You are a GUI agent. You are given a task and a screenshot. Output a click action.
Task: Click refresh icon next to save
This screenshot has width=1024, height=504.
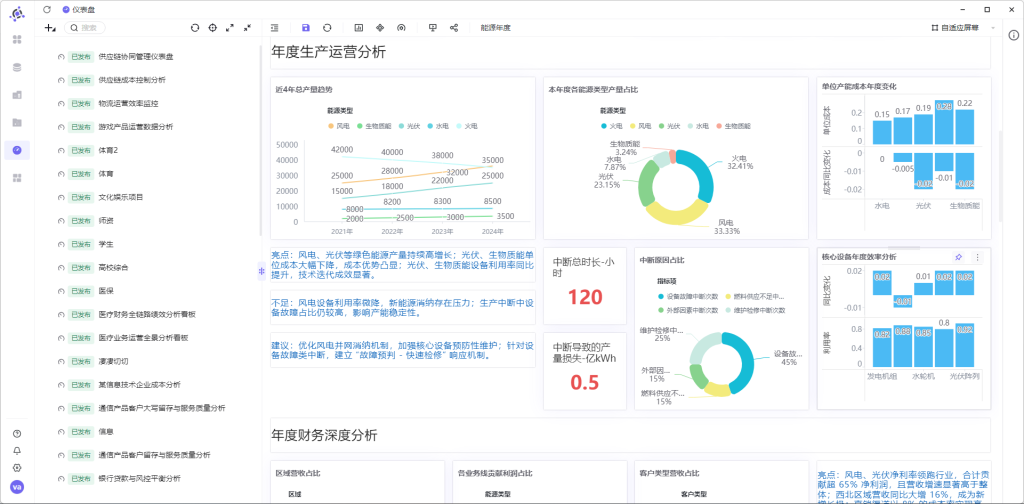[x=327, y=28]
